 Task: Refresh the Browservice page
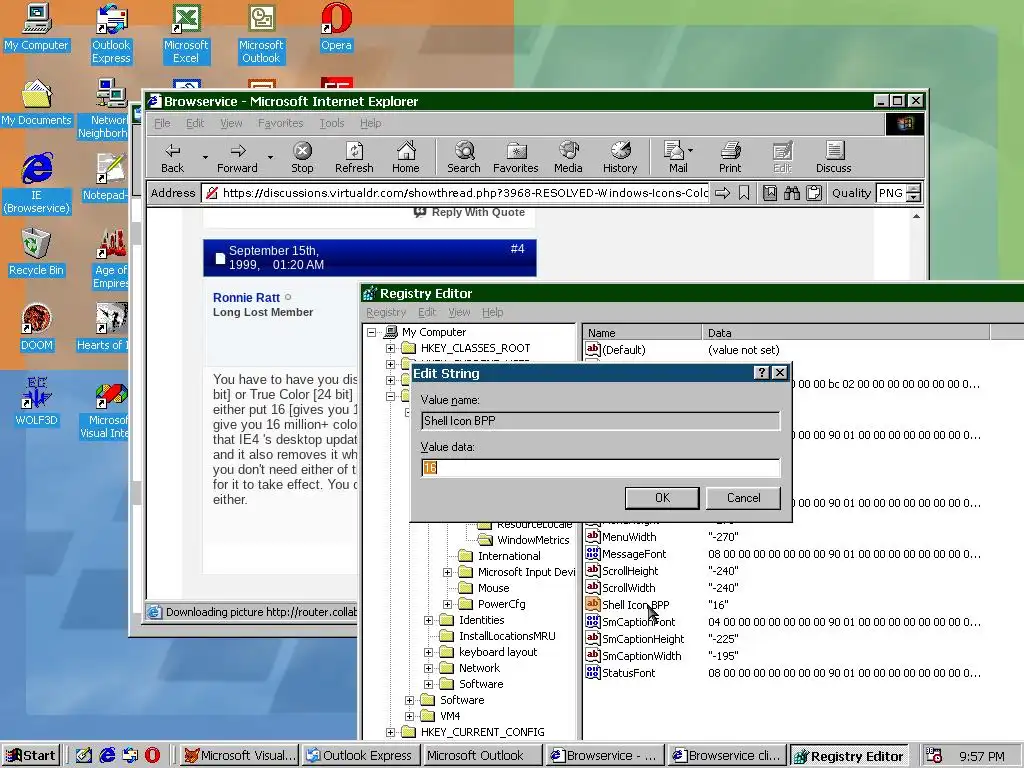354,158
